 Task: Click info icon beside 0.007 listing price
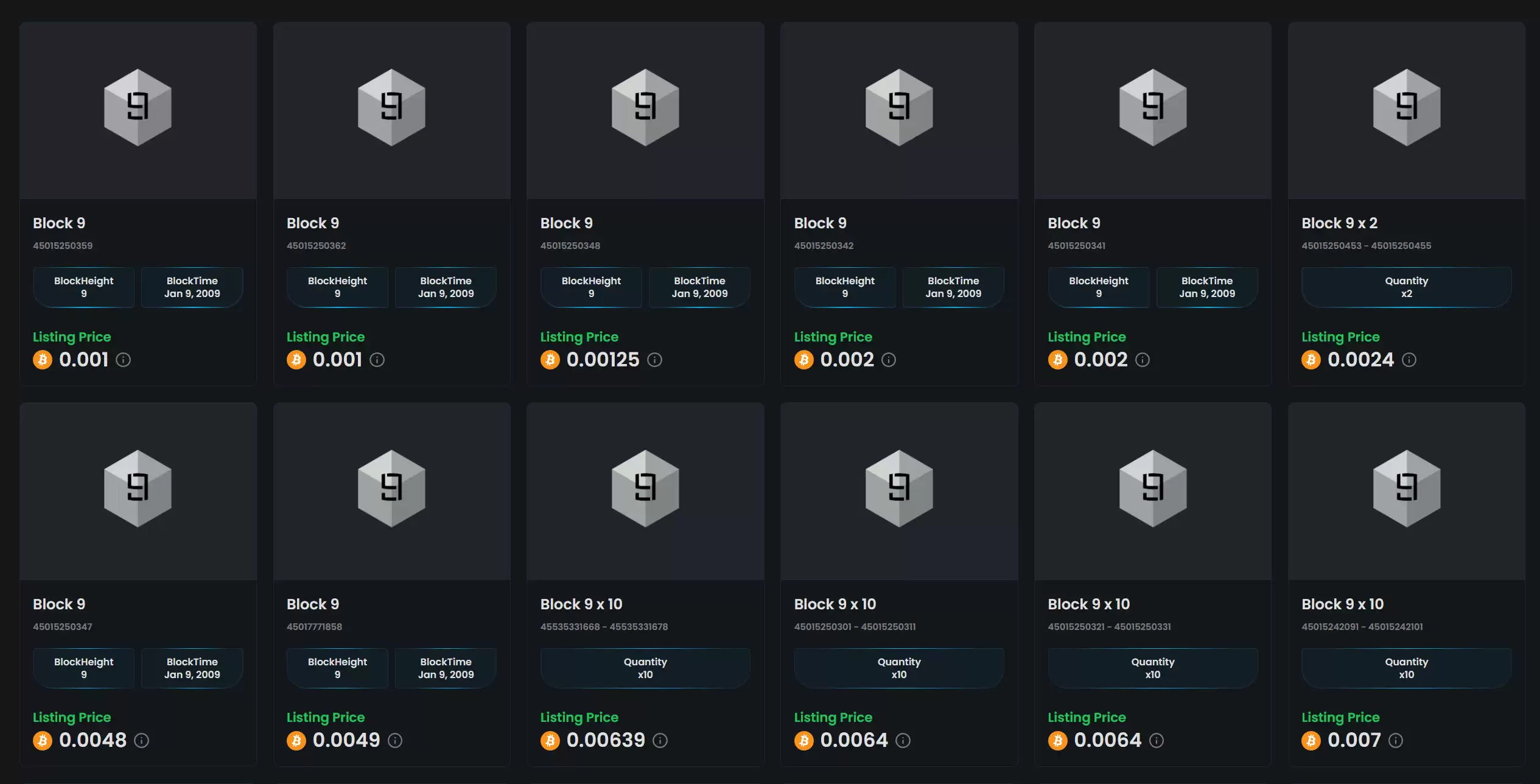[x=1396, y=740]
